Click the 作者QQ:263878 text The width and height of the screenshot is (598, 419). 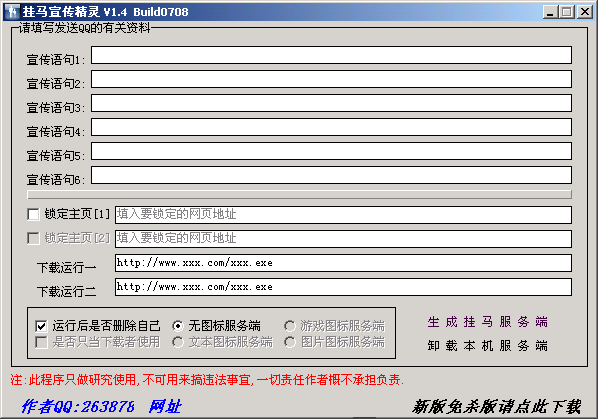click(78, 407)
